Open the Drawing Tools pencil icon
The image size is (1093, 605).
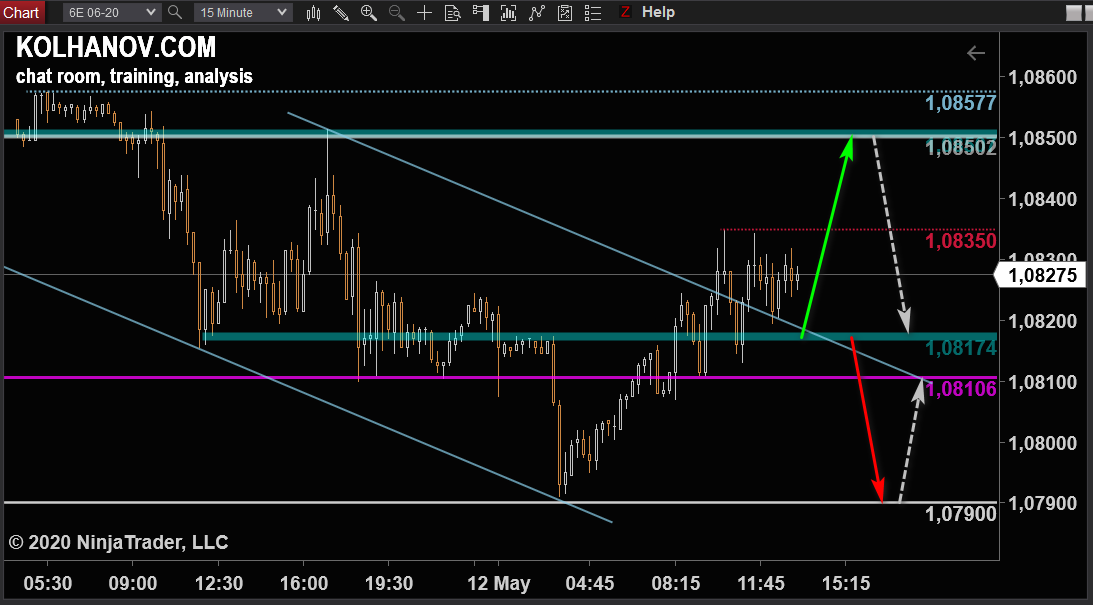[x=341, y=13]
